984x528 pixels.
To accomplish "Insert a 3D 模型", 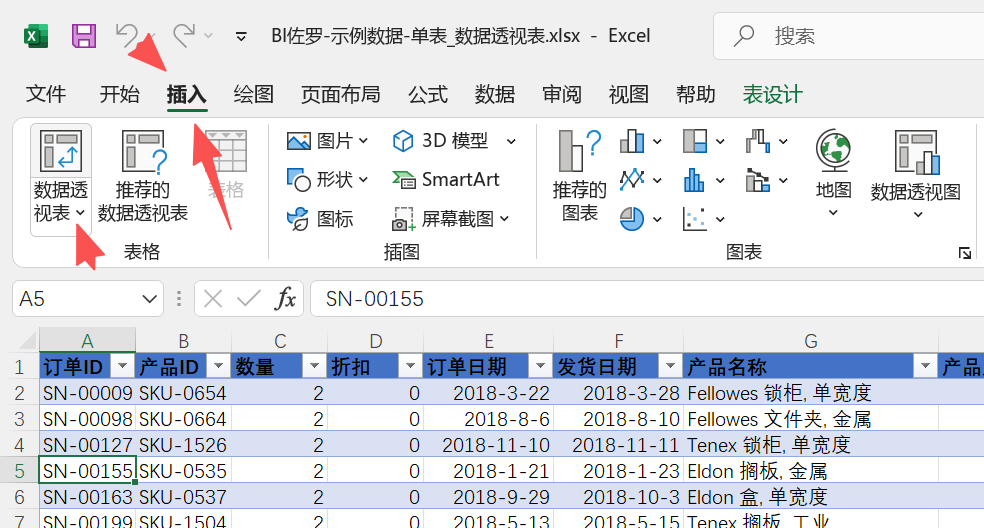I will coord(440,141).
